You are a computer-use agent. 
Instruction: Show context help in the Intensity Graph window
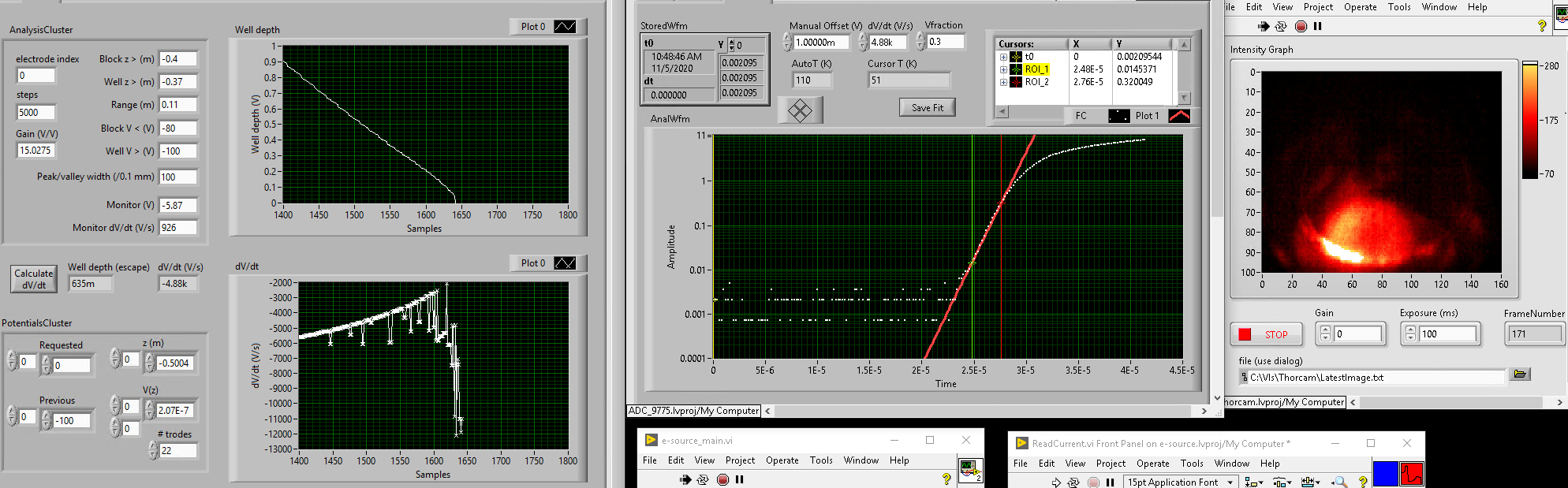1542,26
